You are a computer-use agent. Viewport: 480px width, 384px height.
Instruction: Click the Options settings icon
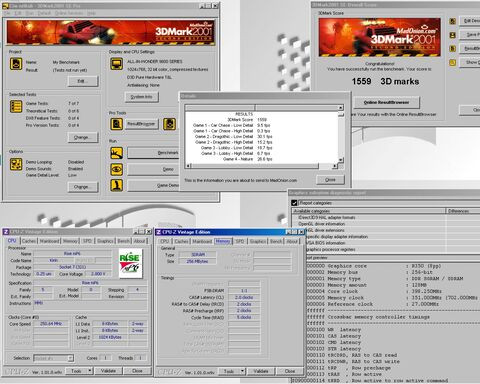16,164
